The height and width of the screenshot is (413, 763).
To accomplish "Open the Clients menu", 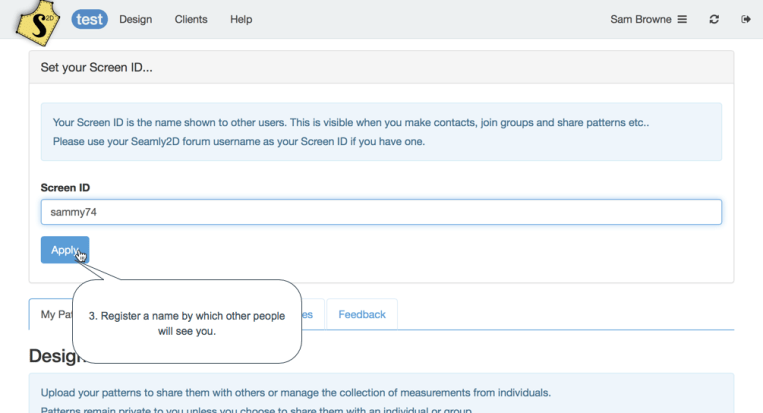I will [191, 19].
